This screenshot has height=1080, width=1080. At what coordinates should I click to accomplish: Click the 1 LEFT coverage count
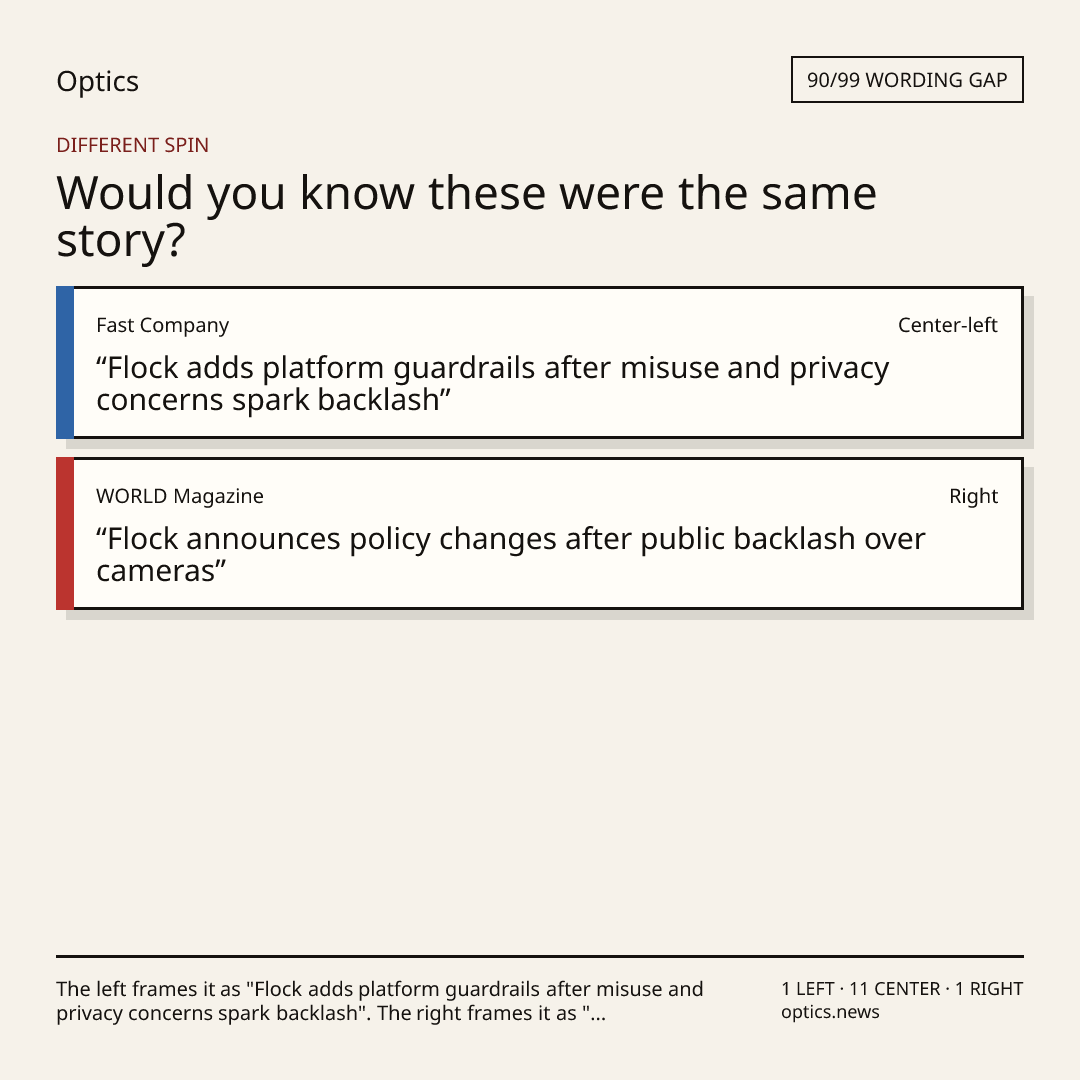point(807,989)
